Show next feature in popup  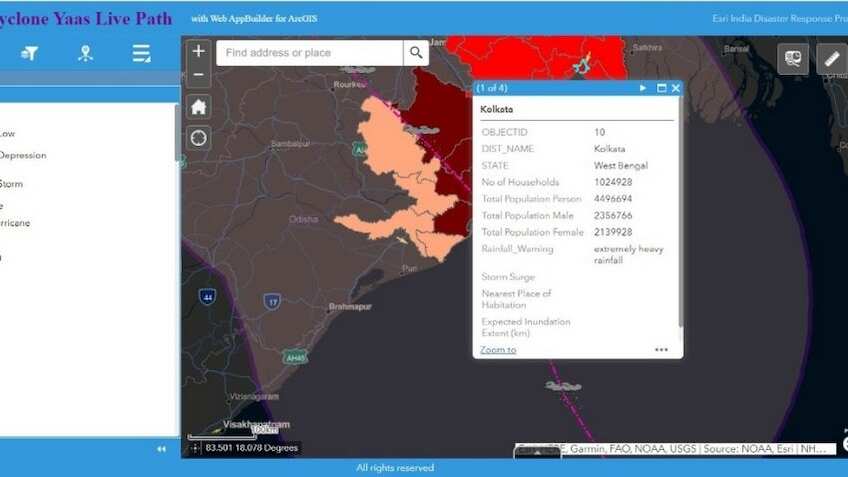tap(643, 88)
